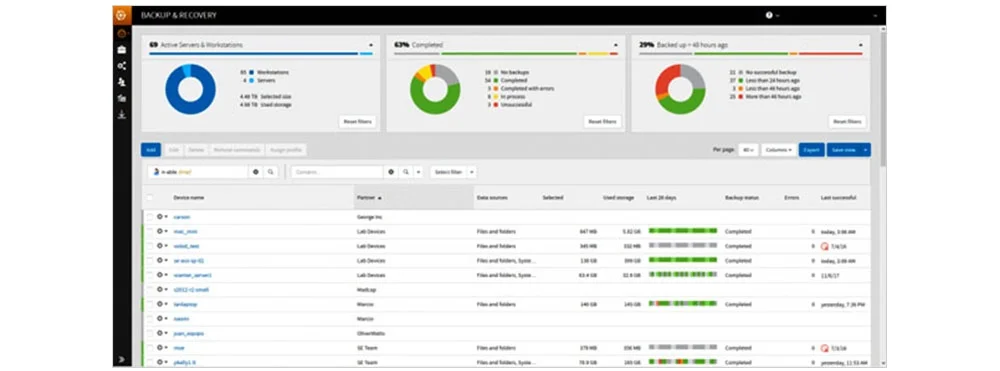
Task: Open the briefcase icon in the left sidebar
Action: point(122,50)
